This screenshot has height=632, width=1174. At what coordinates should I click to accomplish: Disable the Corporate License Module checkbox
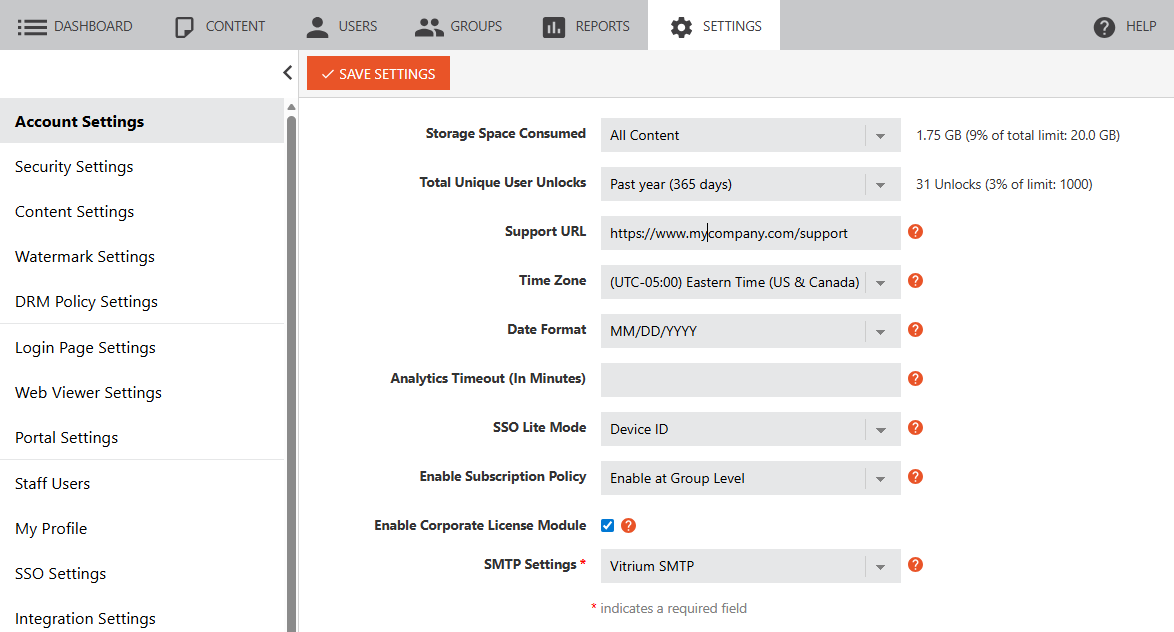(607, 524)
